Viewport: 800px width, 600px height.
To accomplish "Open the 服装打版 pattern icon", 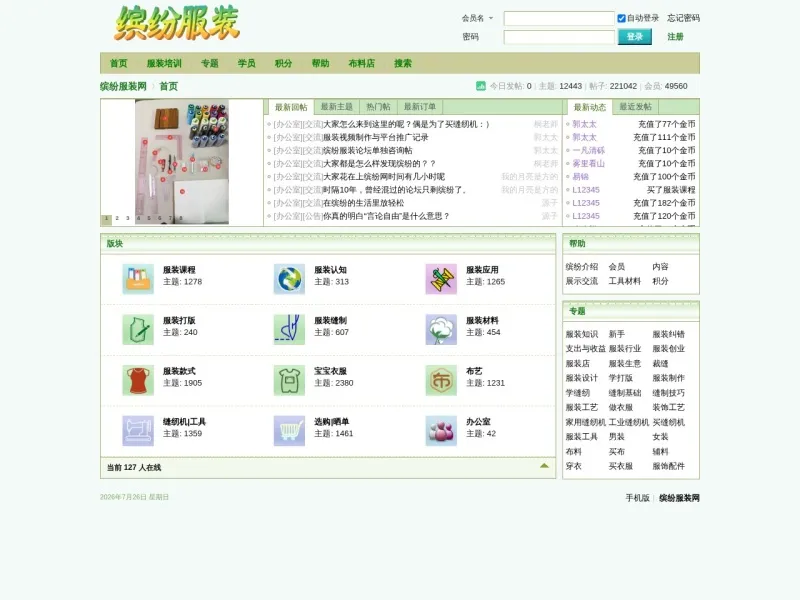I will pyautogui.click(x=138, y=330).
